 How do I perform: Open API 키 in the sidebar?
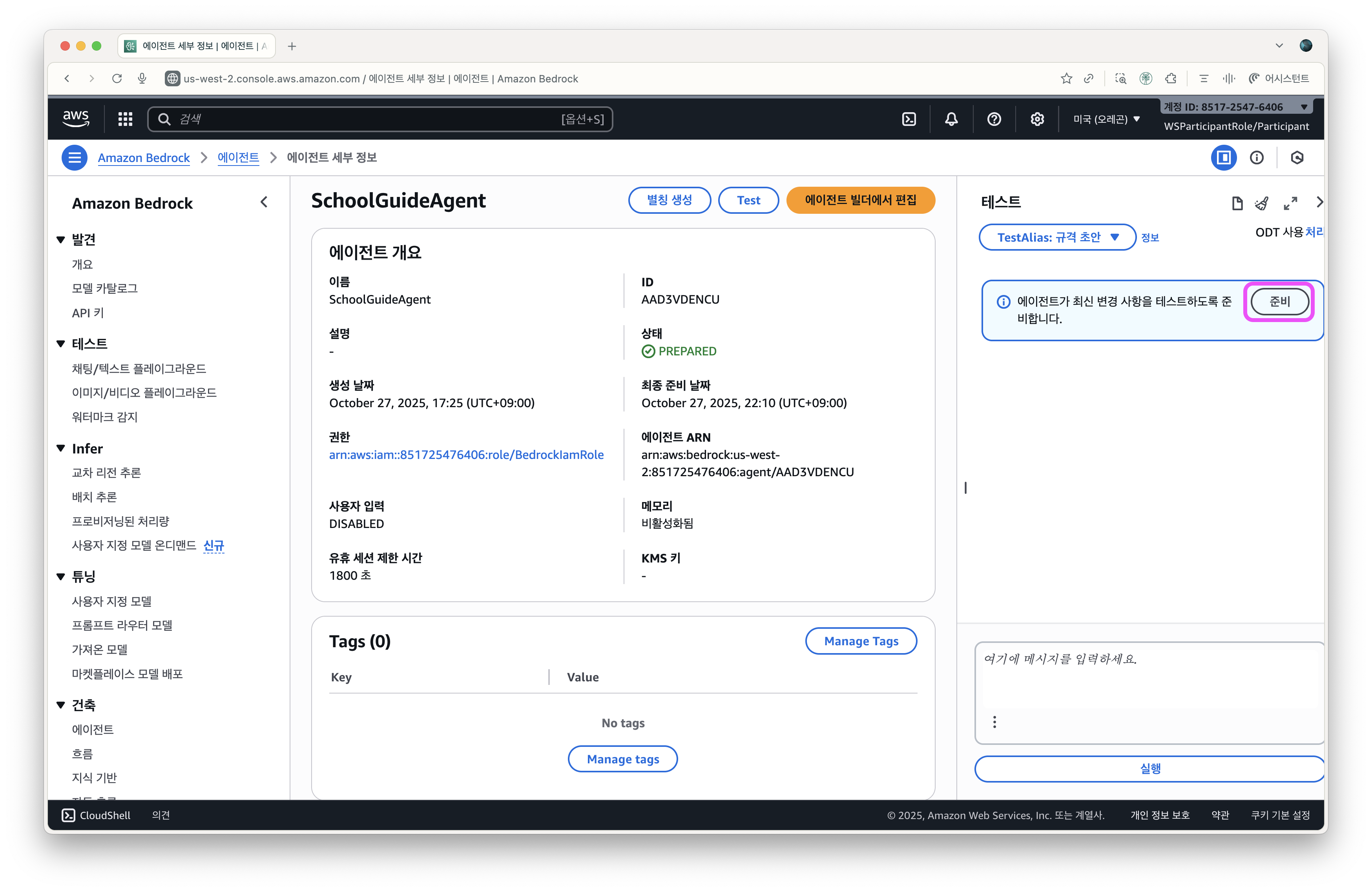[88, 313]
